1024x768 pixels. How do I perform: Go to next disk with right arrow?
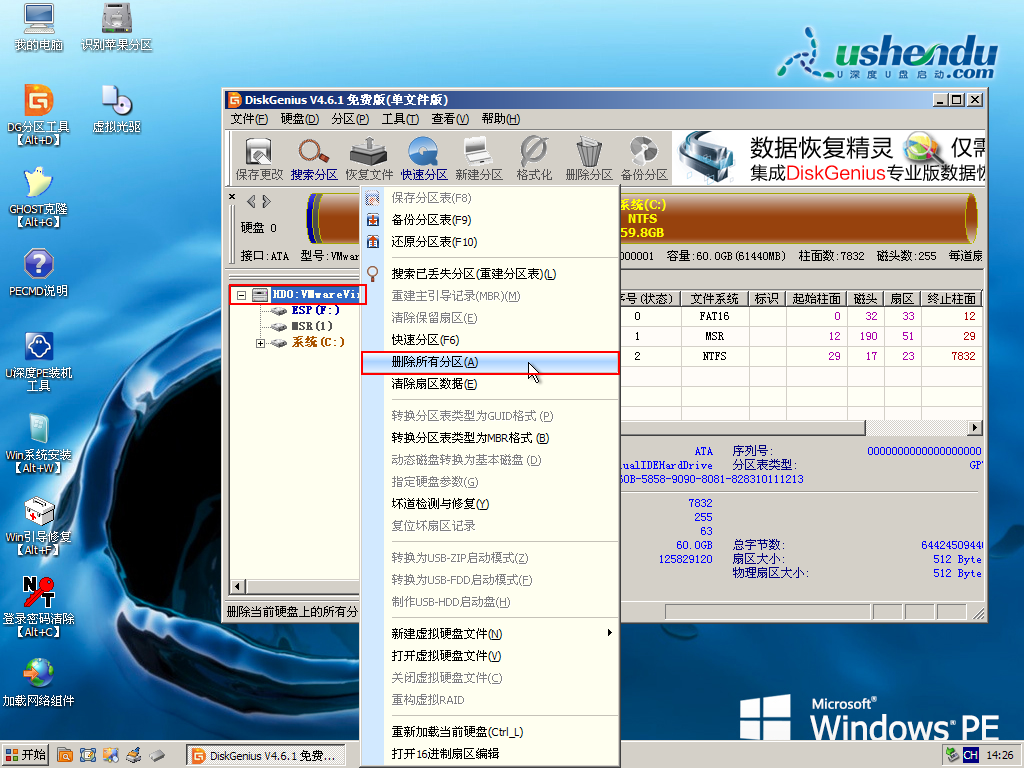(x=266, y=201)
